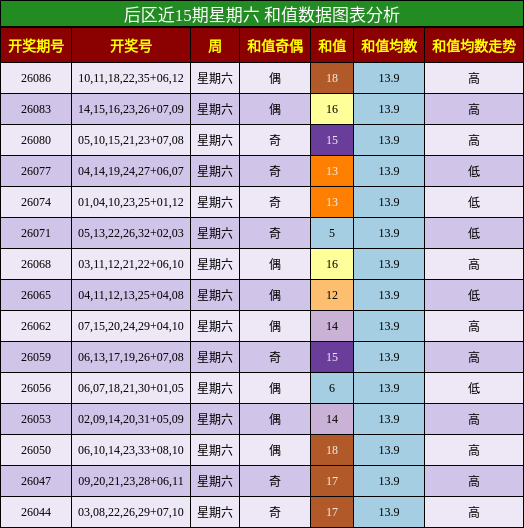The width and height of the screenshot is (524, 528).
Task: Select parity '奇' in row 26080
Action: click(x=275, y=140)
